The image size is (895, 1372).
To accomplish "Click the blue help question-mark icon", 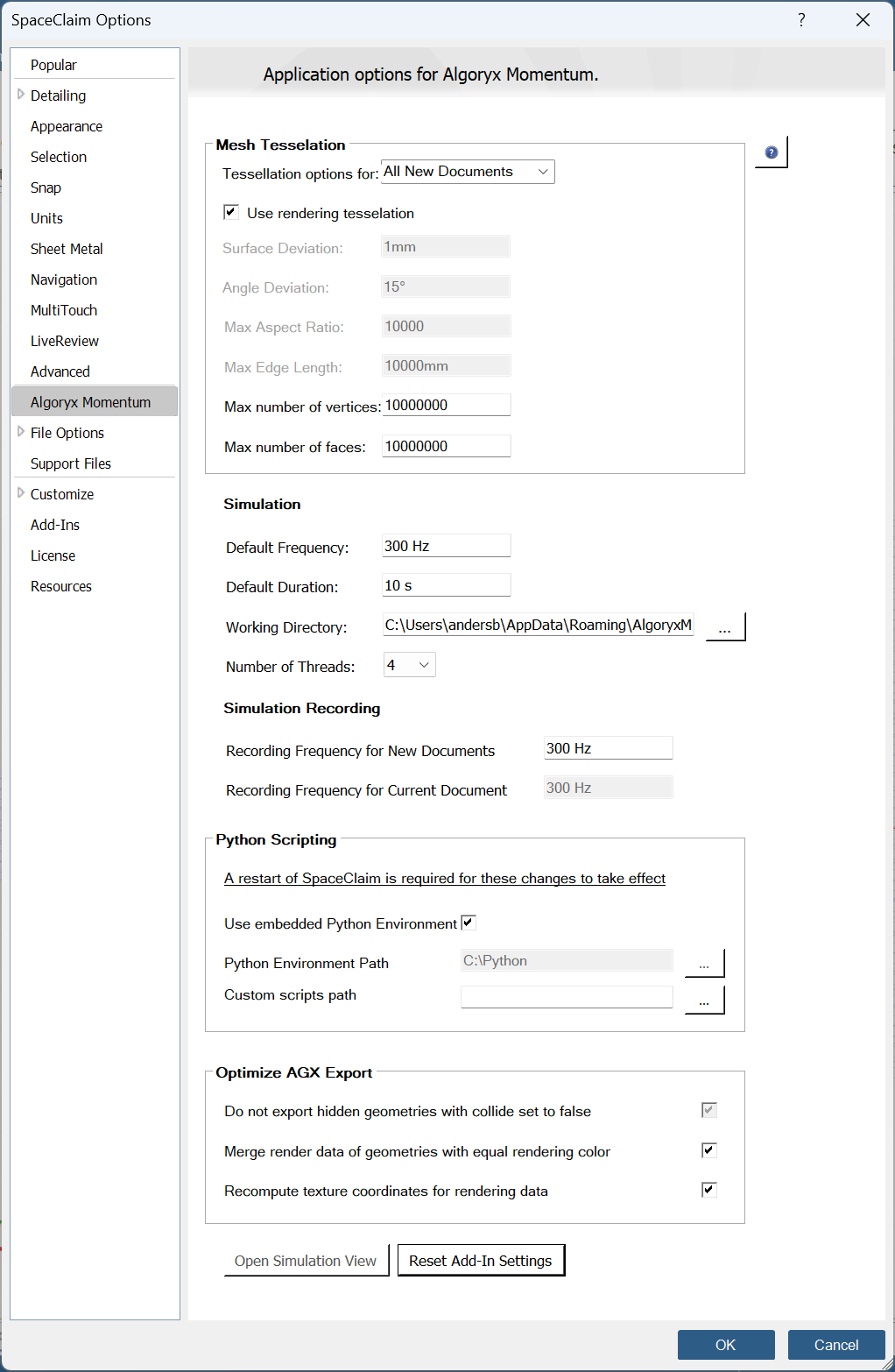I will (x=772, y=152).
